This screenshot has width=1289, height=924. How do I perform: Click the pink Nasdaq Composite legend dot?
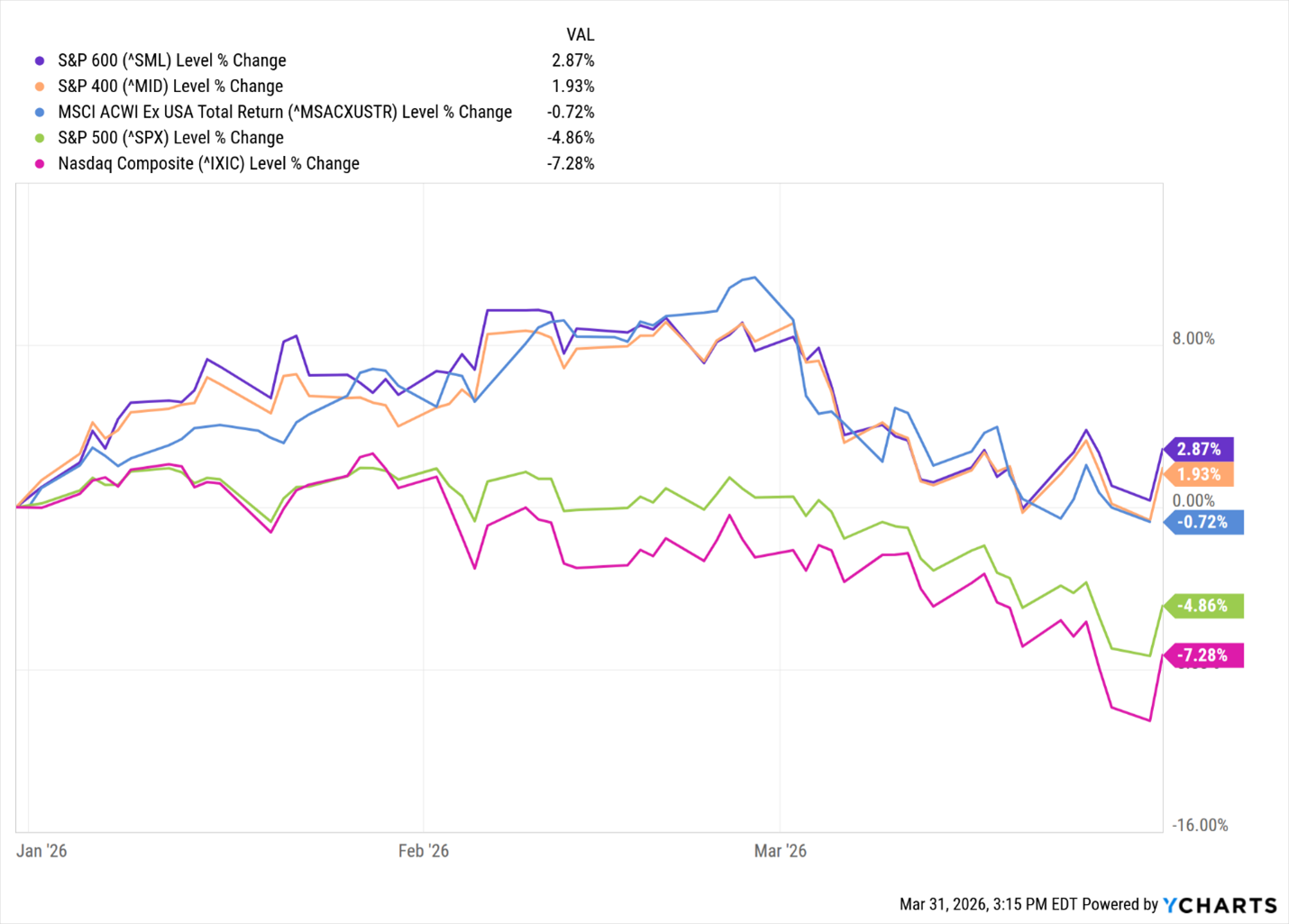click(40, 163)
